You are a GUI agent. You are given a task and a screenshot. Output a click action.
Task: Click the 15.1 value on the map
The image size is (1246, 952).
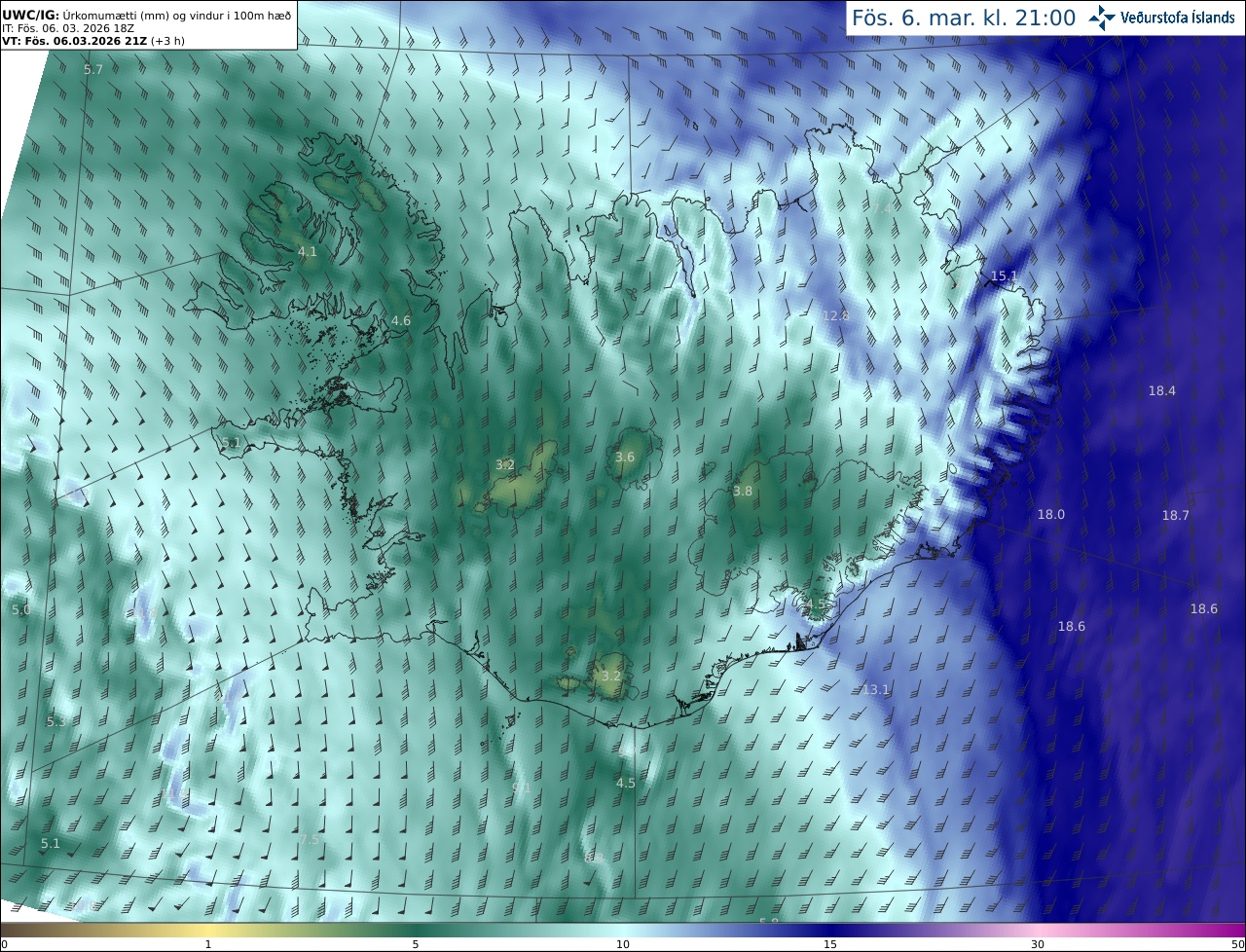click(1004, 276)
